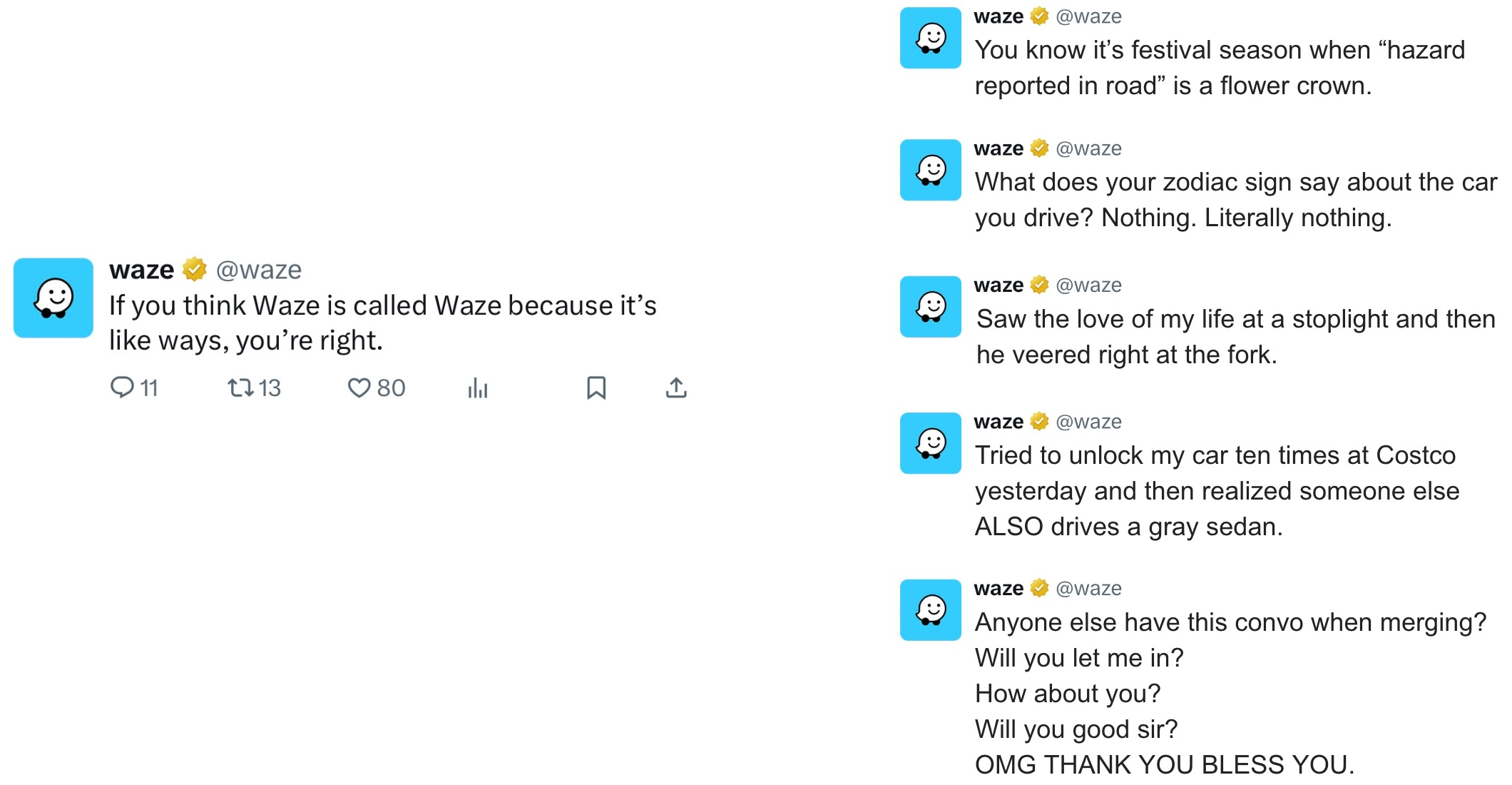
Task: Click Waze avatar on flower crown tweet
Action: pos(931,38)
